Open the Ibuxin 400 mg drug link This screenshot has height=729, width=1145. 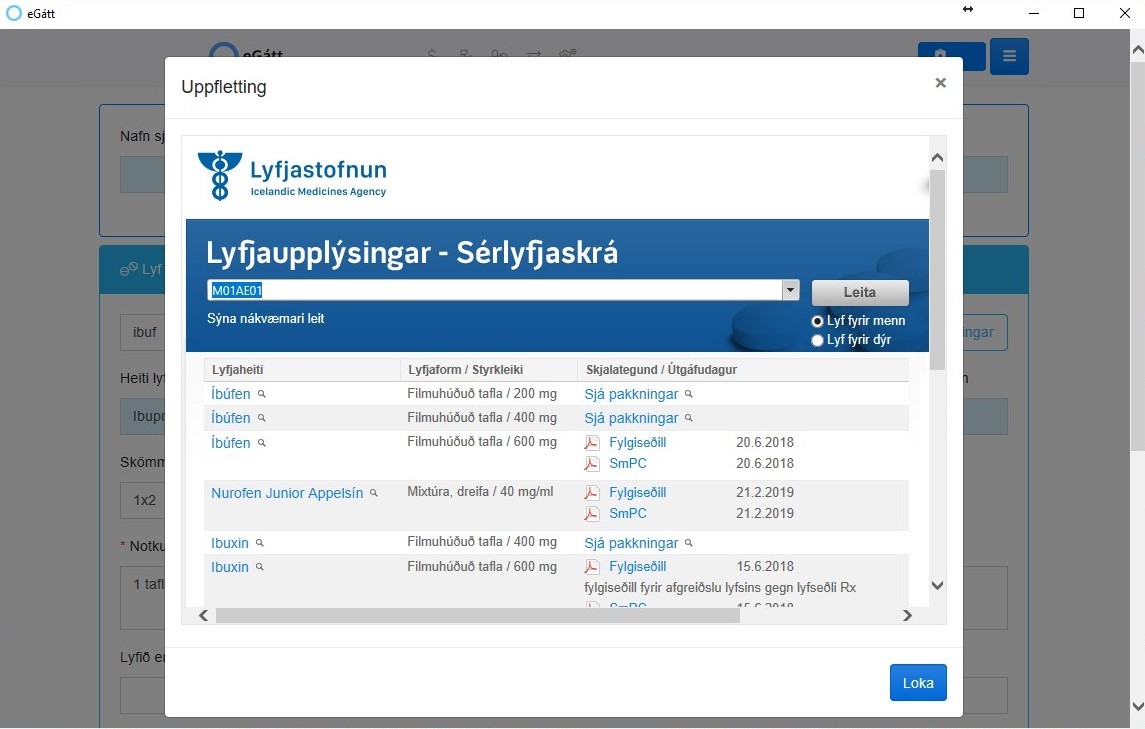pyautogui.click(x=230, y=543)
